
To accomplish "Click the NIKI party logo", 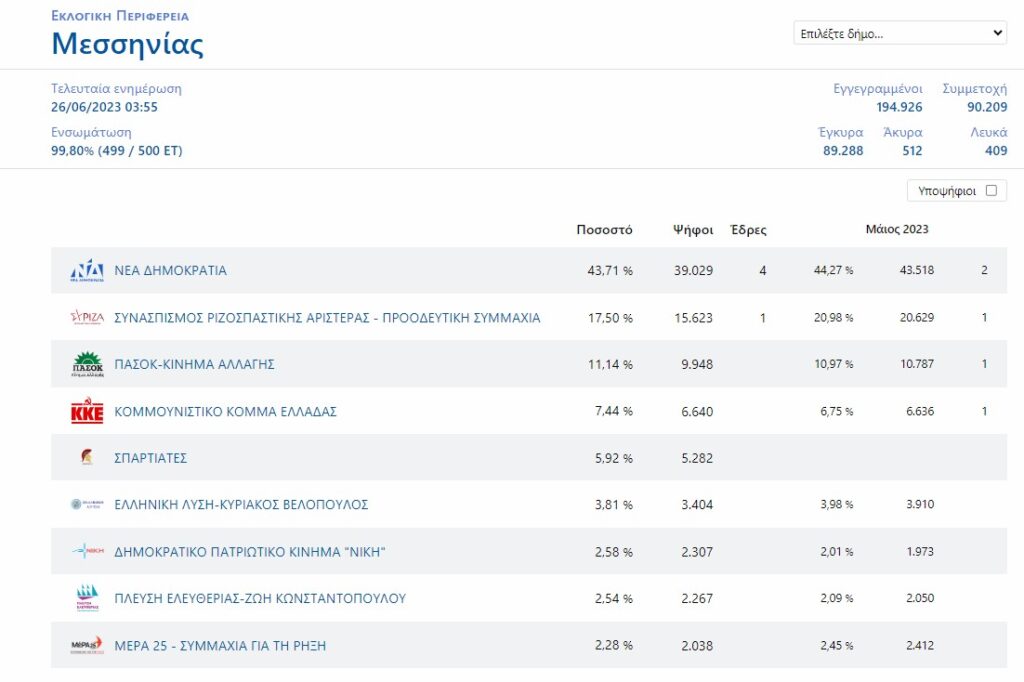I will point(87,551).
